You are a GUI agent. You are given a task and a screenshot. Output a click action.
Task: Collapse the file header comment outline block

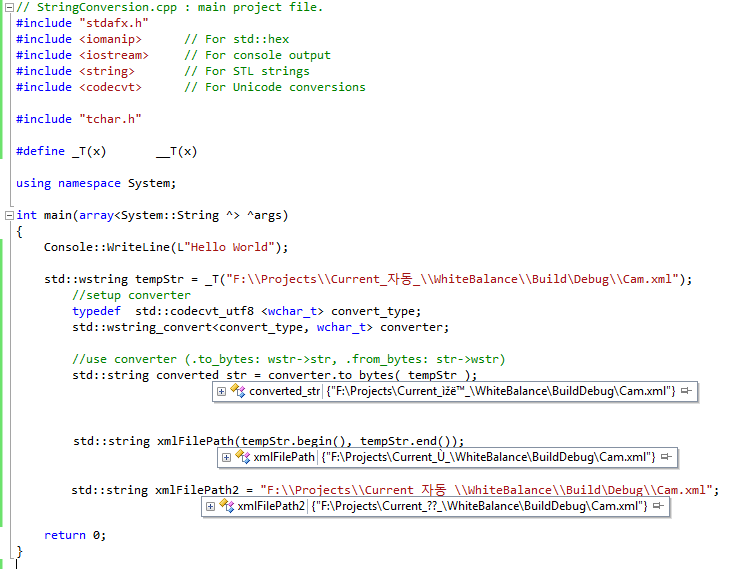pos(9,7)
